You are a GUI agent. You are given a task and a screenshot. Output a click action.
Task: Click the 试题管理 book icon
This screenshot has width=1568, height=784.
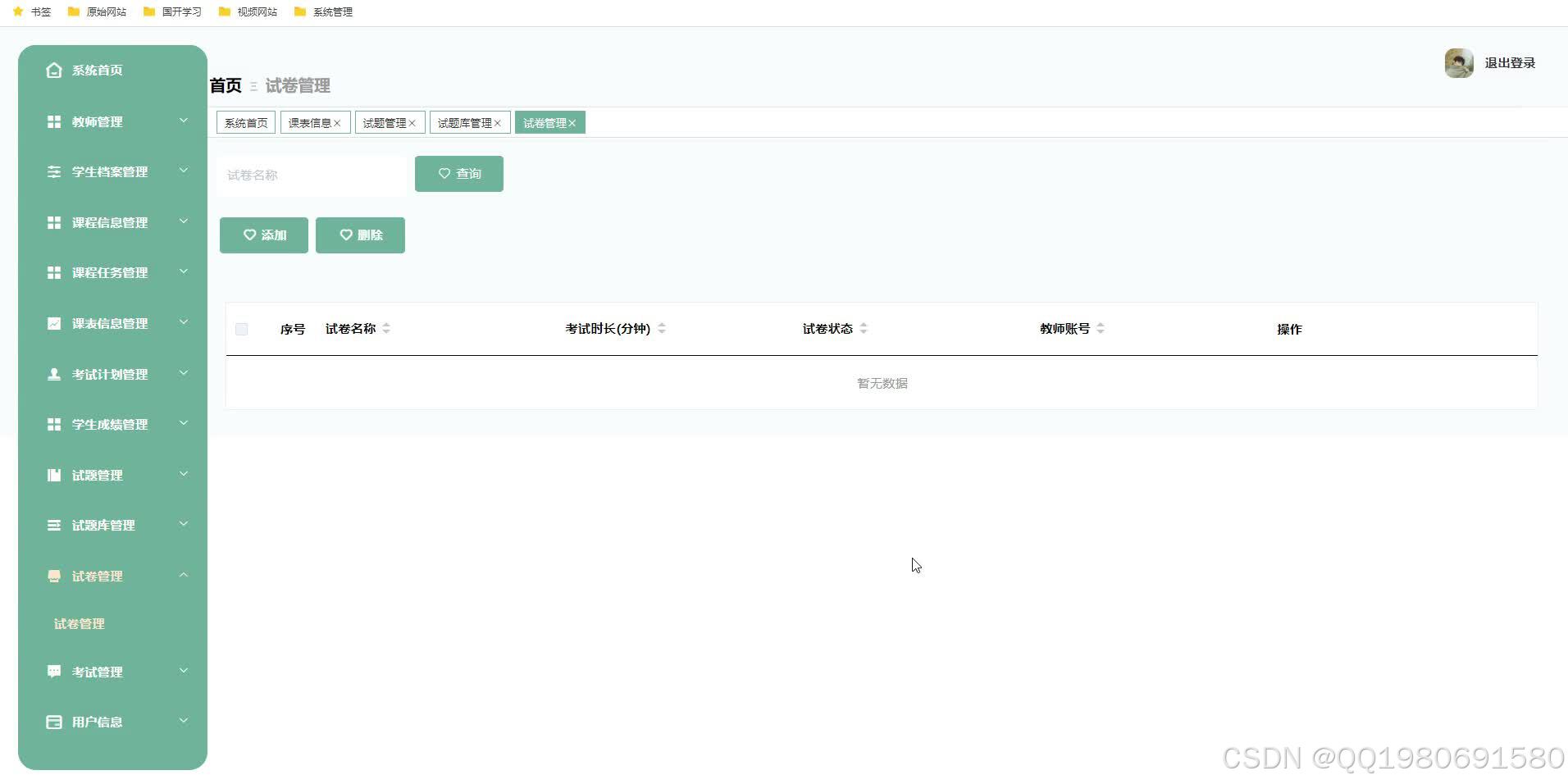(54, 476)
